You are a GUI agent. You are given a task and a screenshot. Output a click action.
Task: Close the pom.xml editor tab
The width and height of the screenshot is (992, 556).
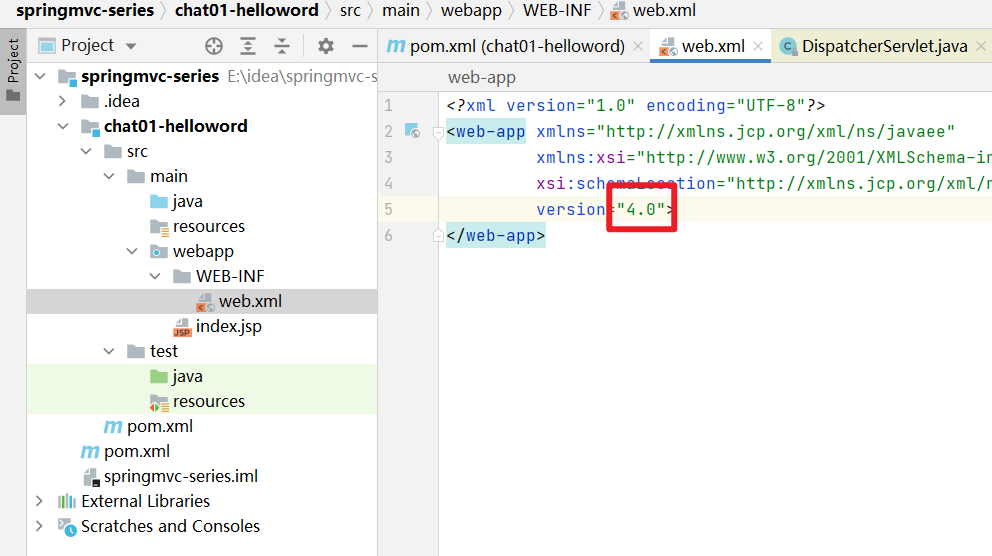[x=638, y=46]
